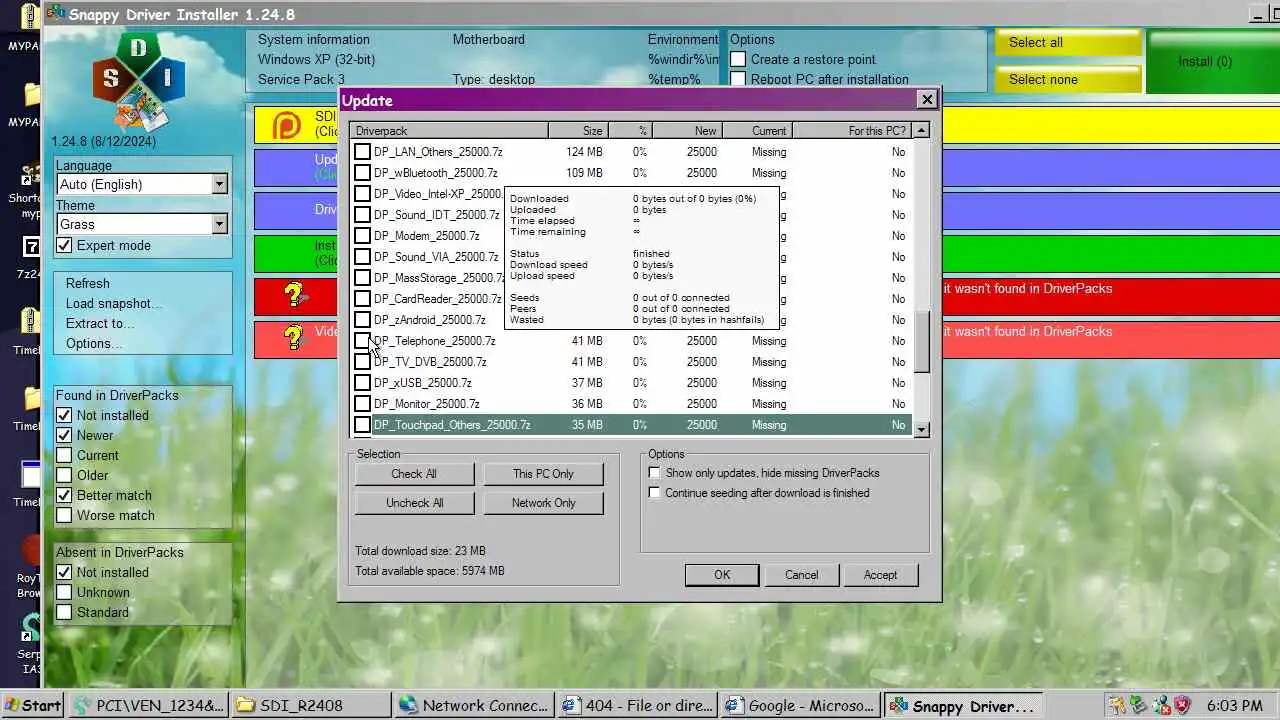Click the driverpack list scrollbar up arrow

(x=922, y=130)
